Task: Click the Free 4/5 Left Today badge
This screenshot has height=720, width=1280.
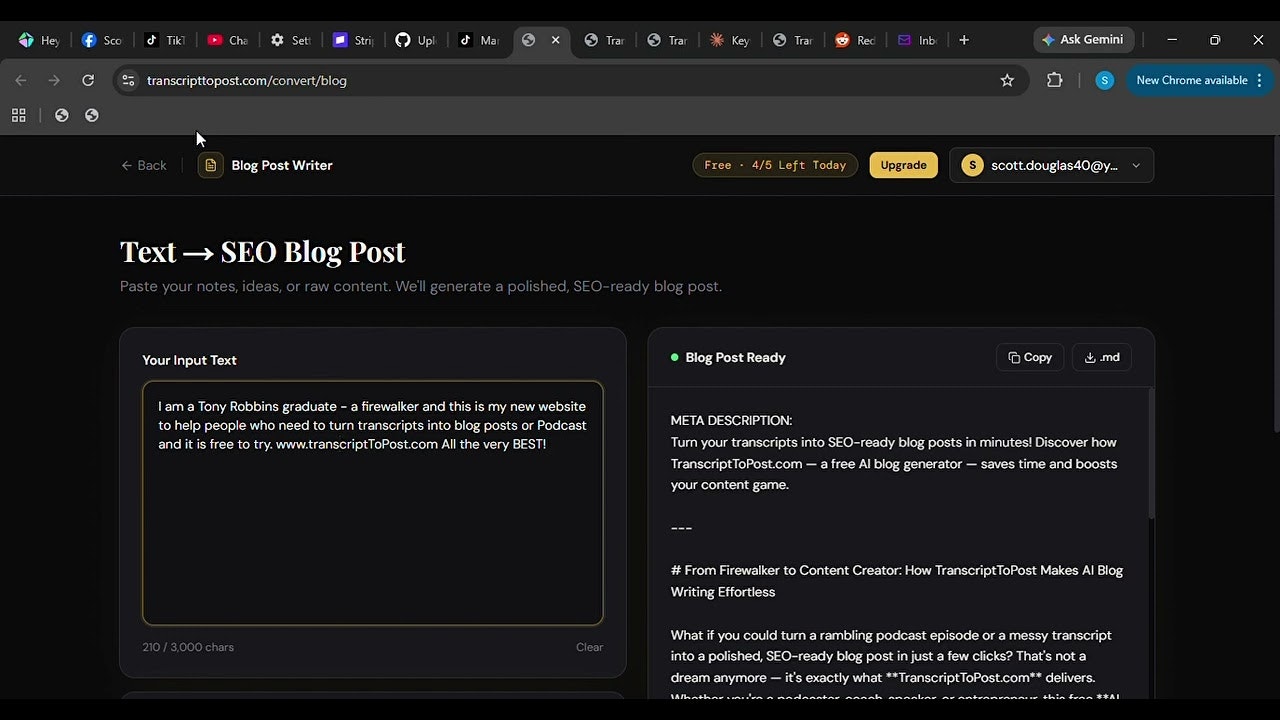Action: click(x=775, y=165)
